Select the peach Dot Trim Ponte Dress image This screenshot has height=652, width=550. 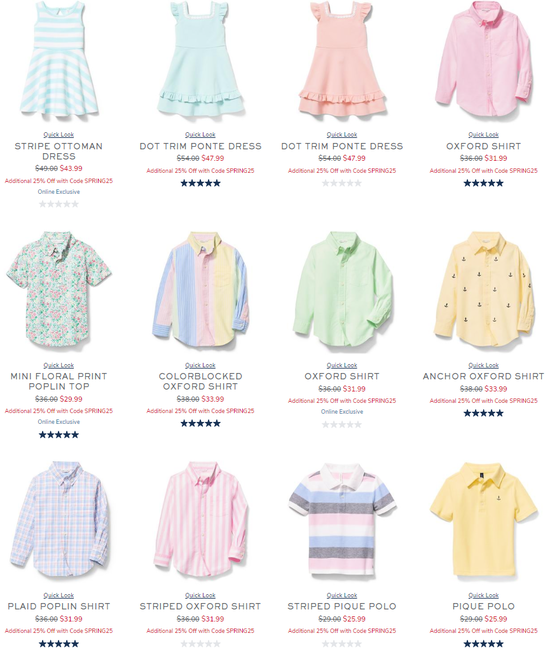[342, 60]
